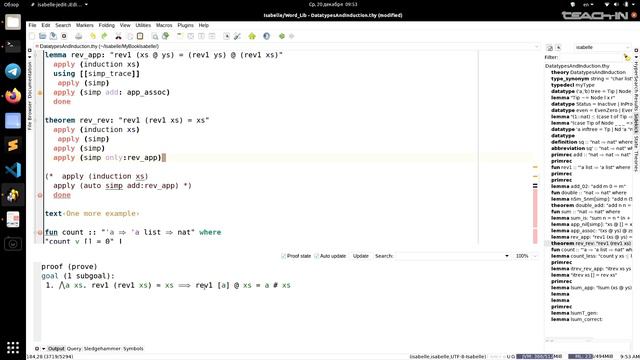Click the green home icon in toolbar

(252, 36)
